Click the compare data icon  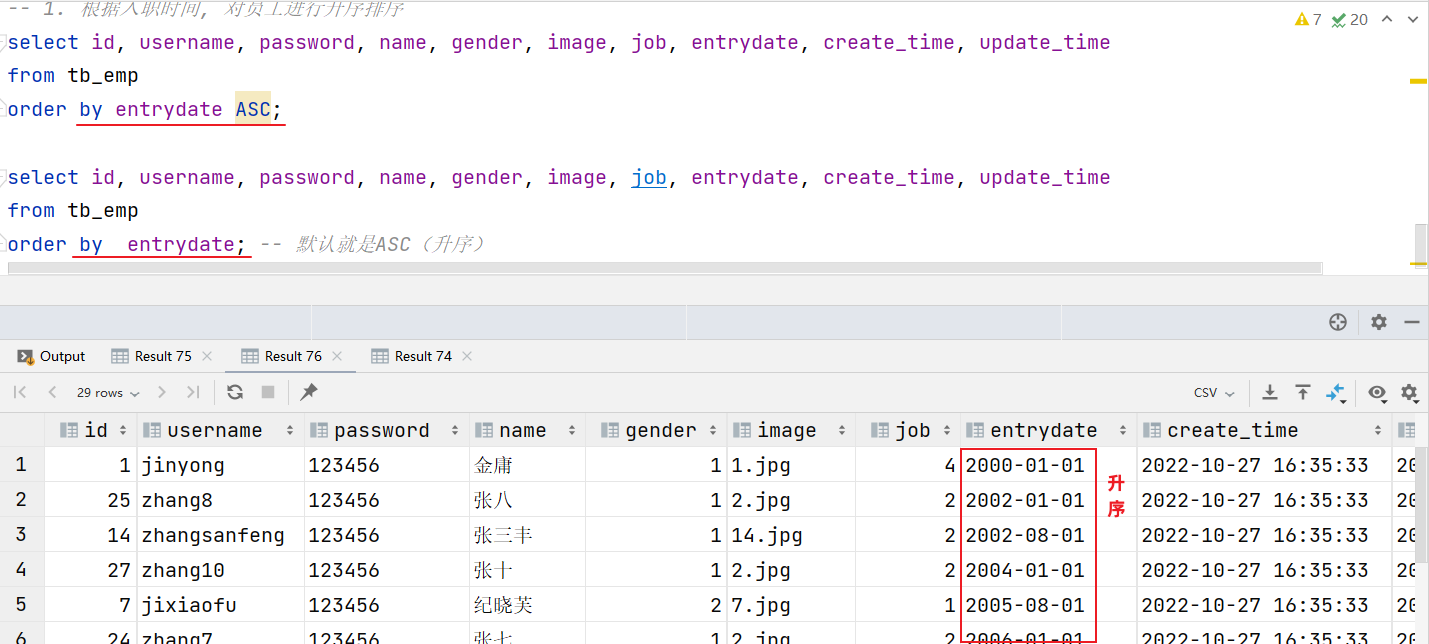[1336, 393]
